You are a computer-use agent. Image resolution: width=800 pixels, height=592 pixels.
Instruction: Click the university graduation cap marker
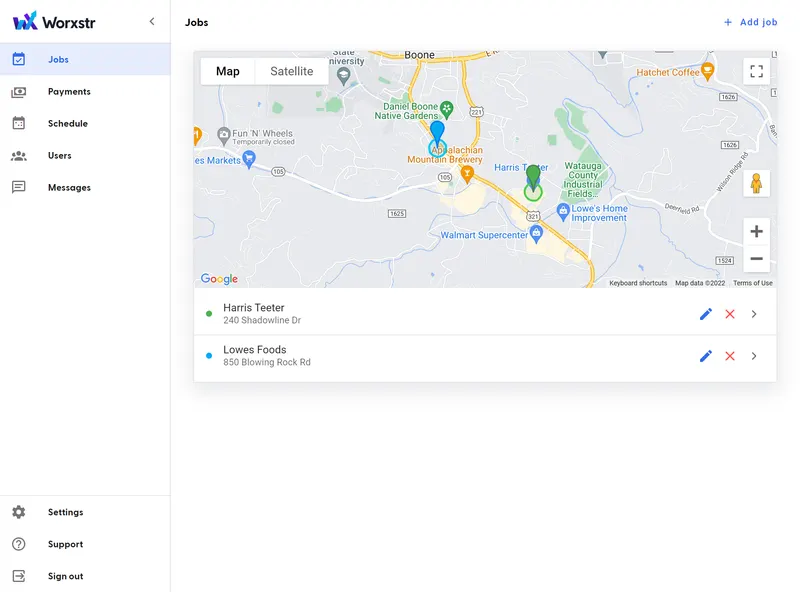[344, 77]
